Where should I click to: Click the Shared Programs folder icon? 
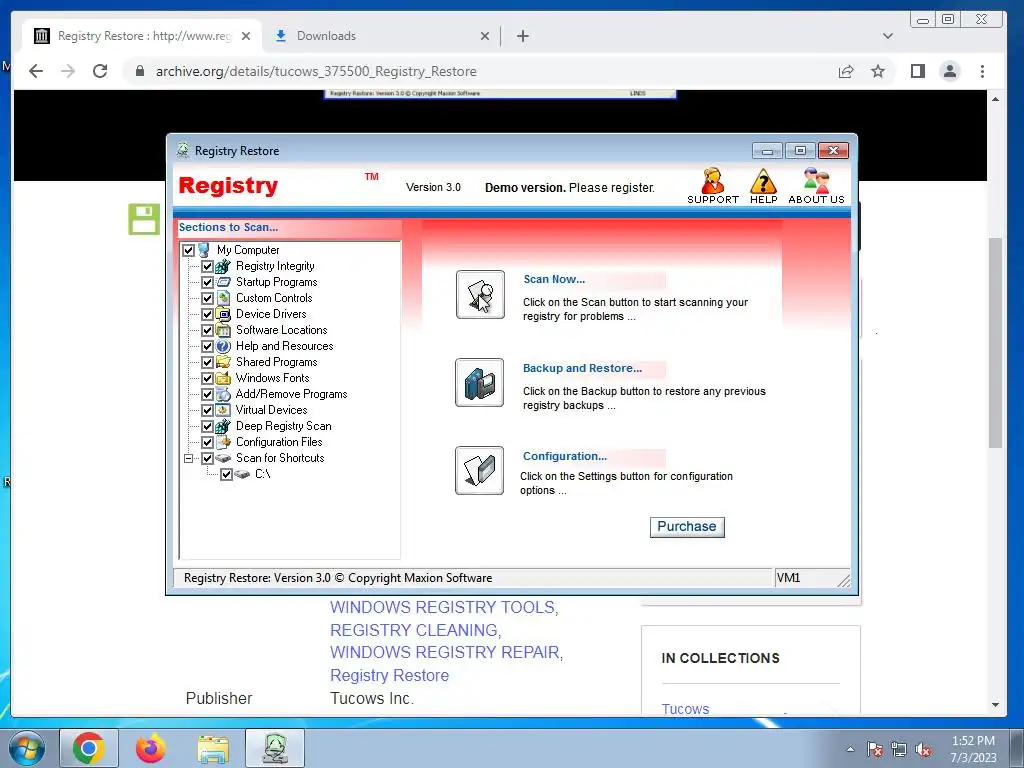(x=223, y=362)
